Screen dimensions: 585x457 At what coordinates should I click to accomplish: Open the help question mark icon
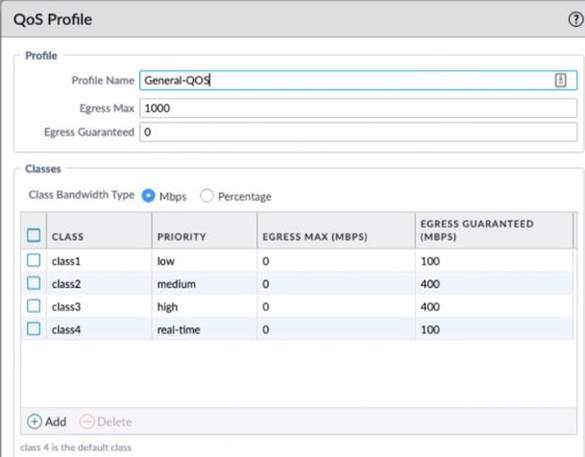pyautogui.click(x=576, y=19)
